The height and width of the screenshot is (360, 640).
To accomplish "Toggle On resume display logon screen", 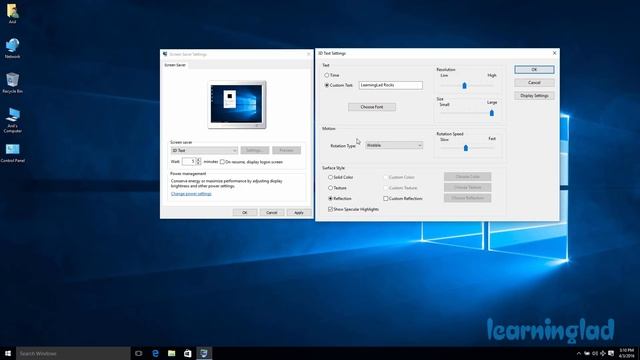I will [222, 162].
